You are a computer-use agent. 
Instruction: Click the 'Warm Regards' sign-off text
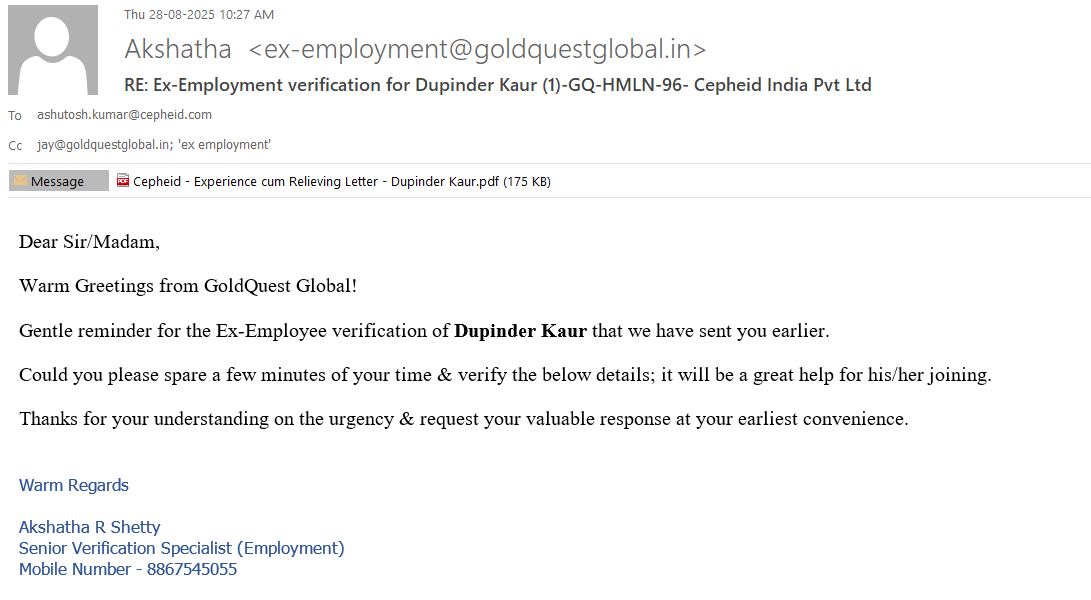(x=74, y=485)
